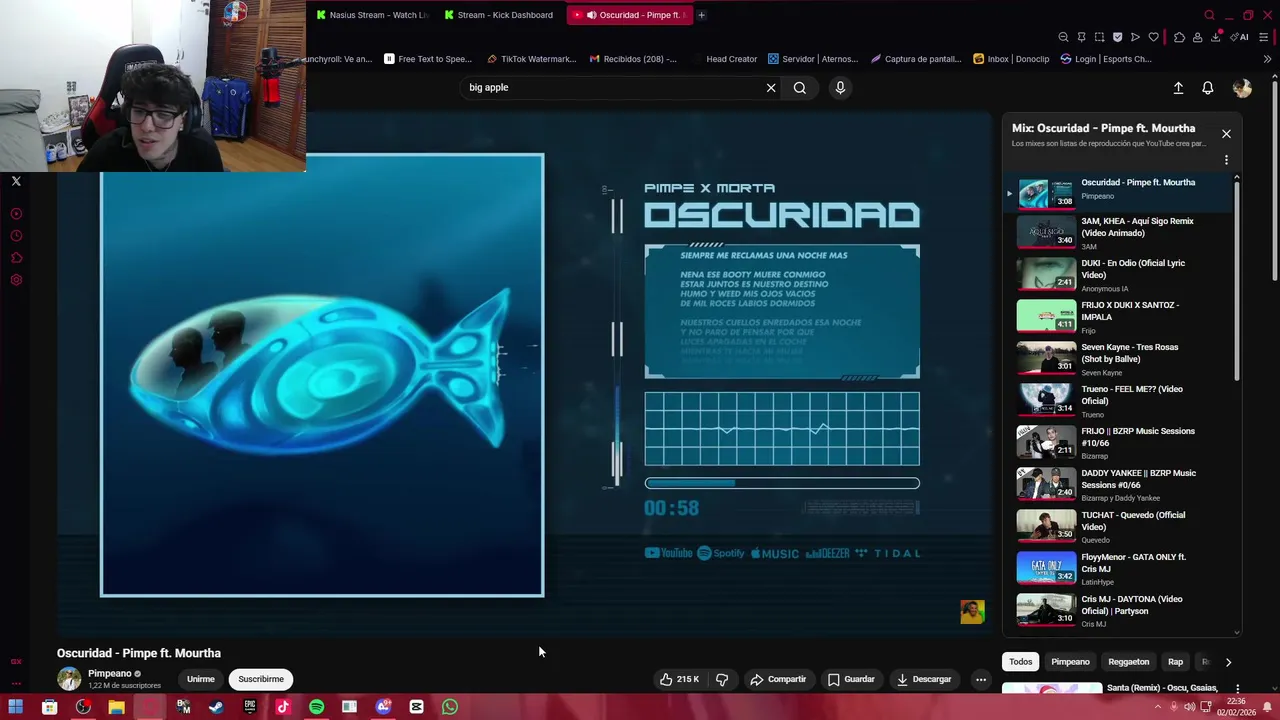Open the TikTok Watermark bookmark
The image size is (1280, 720).
click(x=531, y=59)
